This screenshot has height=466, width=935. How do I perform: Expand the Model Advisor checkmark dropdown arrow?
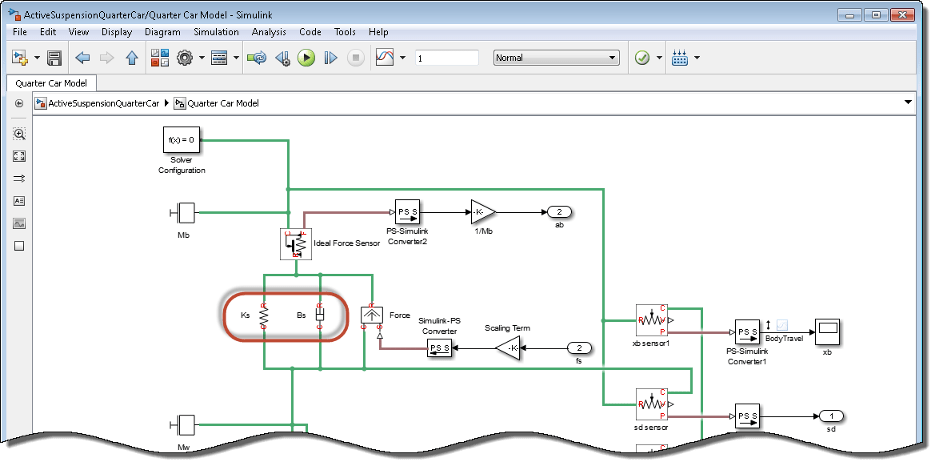click(659, 58)
